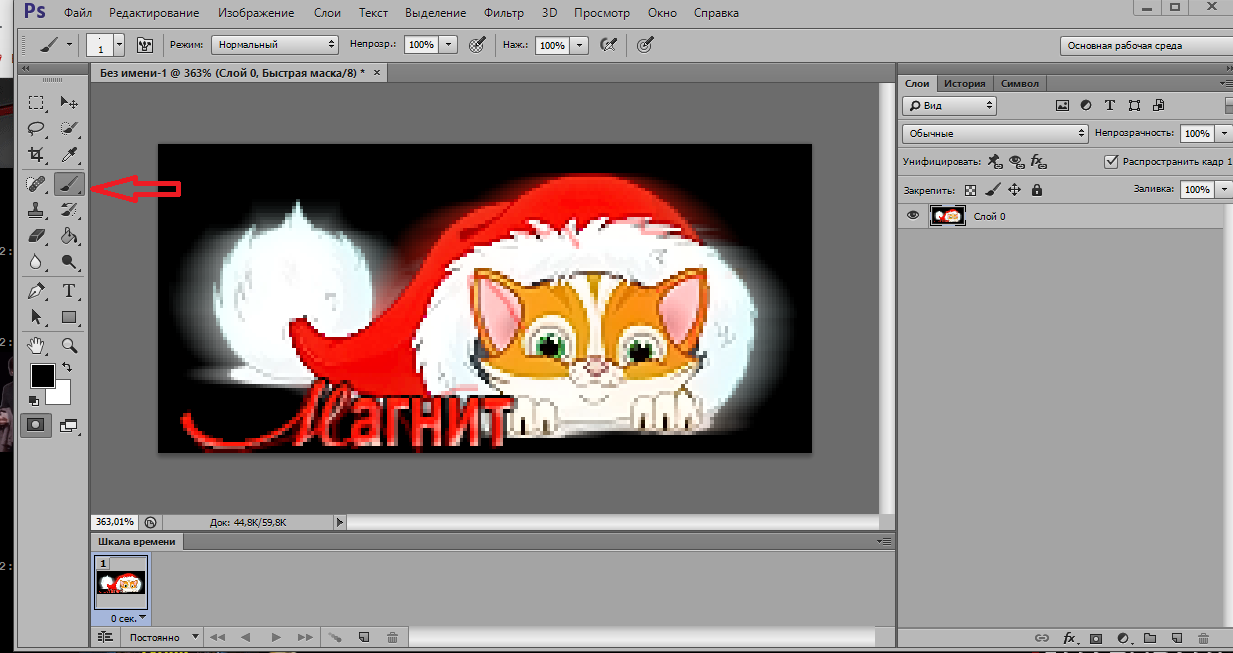Select the Dodge tool
Screen dimensions: 1233x653
pyautogui.click(x=69, y=262)
